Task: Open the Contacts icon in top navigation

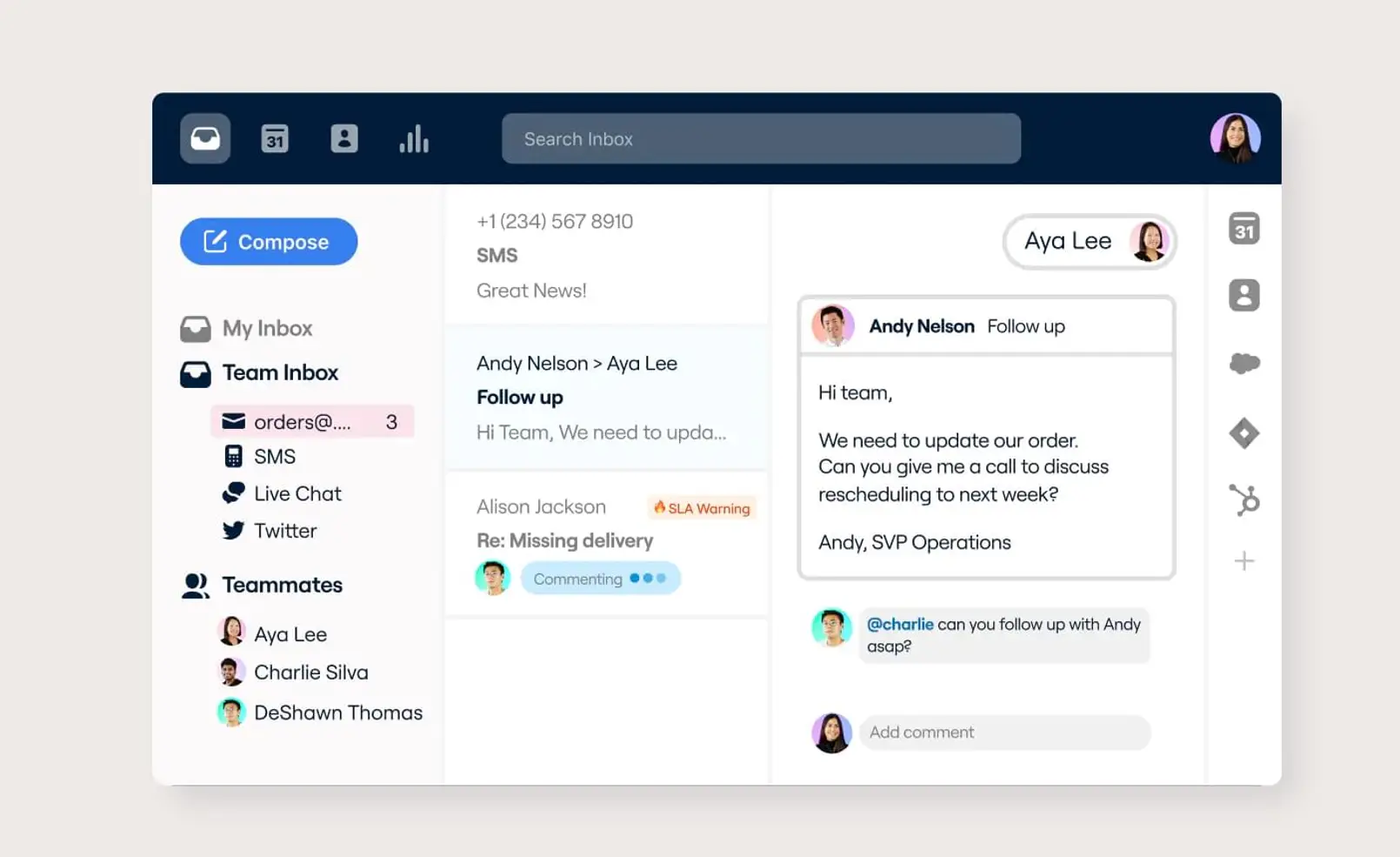Action: (344, 137)
